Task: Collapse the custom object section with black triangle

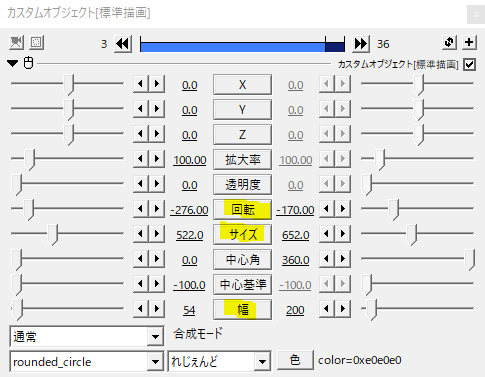Action: 13,63
